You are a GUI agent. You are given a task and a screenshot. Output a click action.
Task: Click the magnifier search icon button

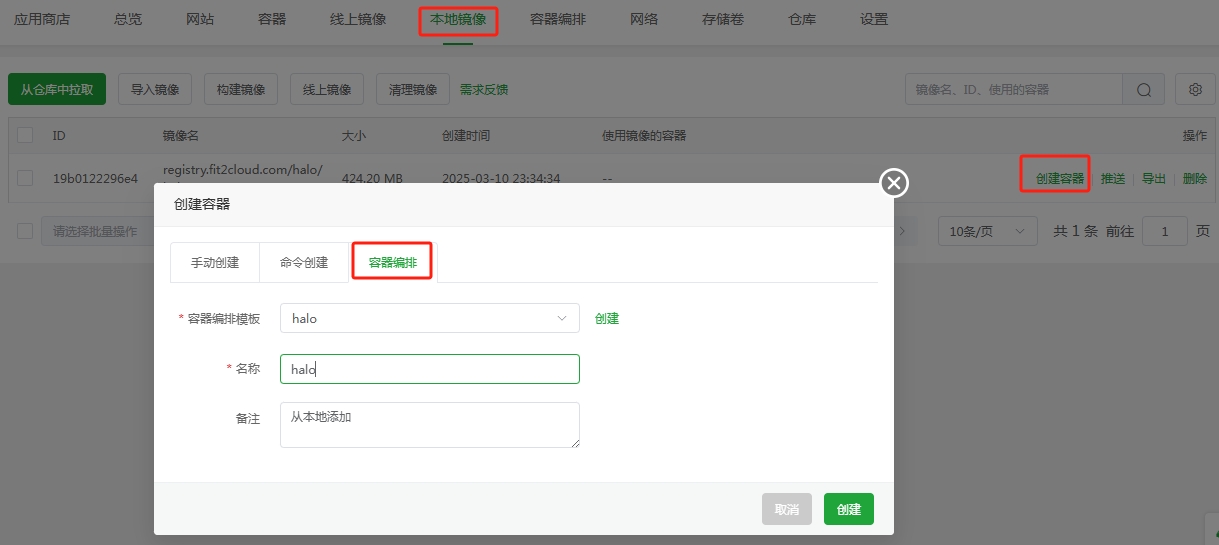[1144, 90]
